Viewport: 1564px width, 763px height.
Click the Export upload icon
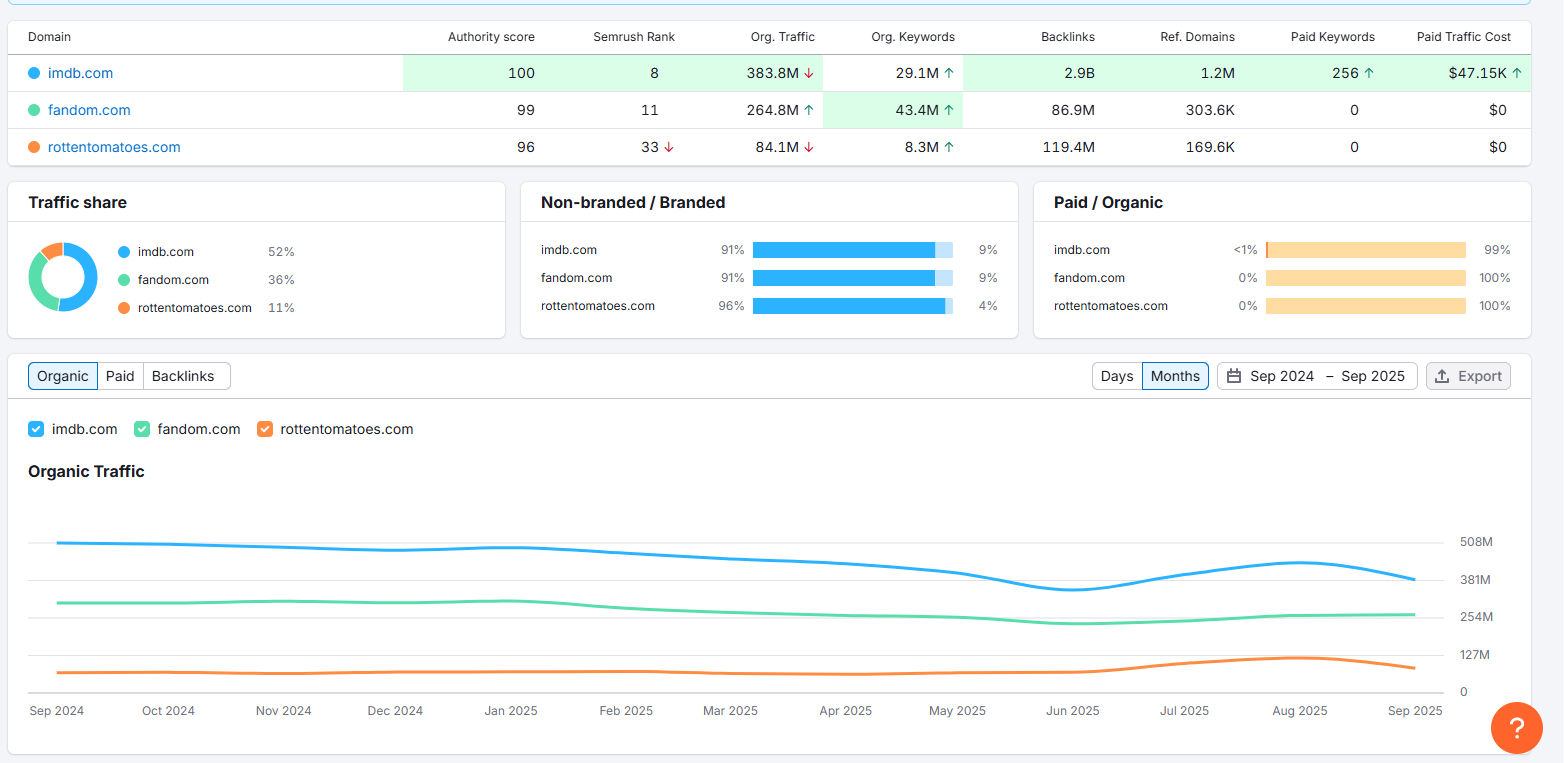coord(1442,376)
